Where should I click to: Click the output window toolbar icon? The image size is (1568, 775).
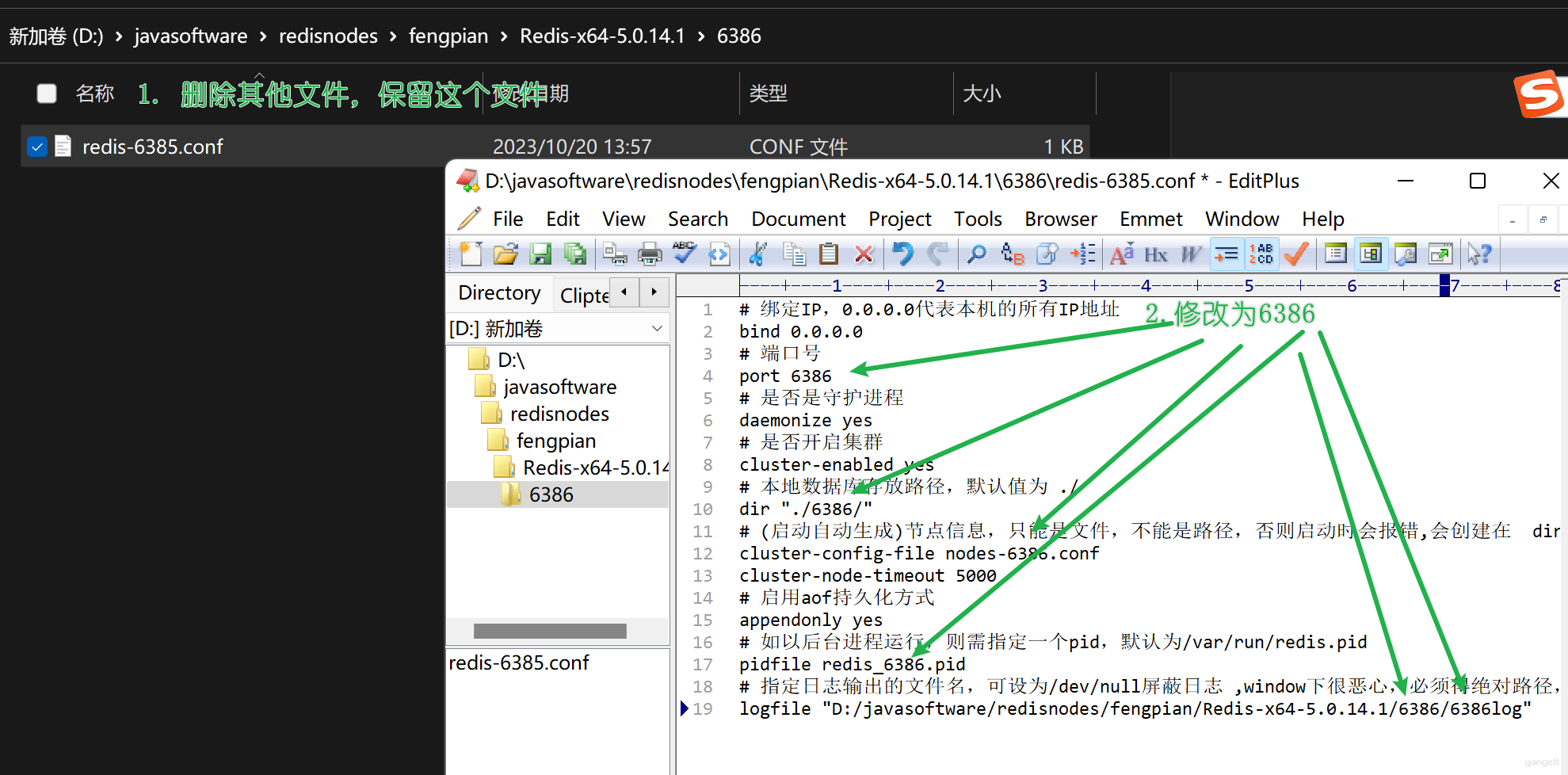click(1406, 254)
